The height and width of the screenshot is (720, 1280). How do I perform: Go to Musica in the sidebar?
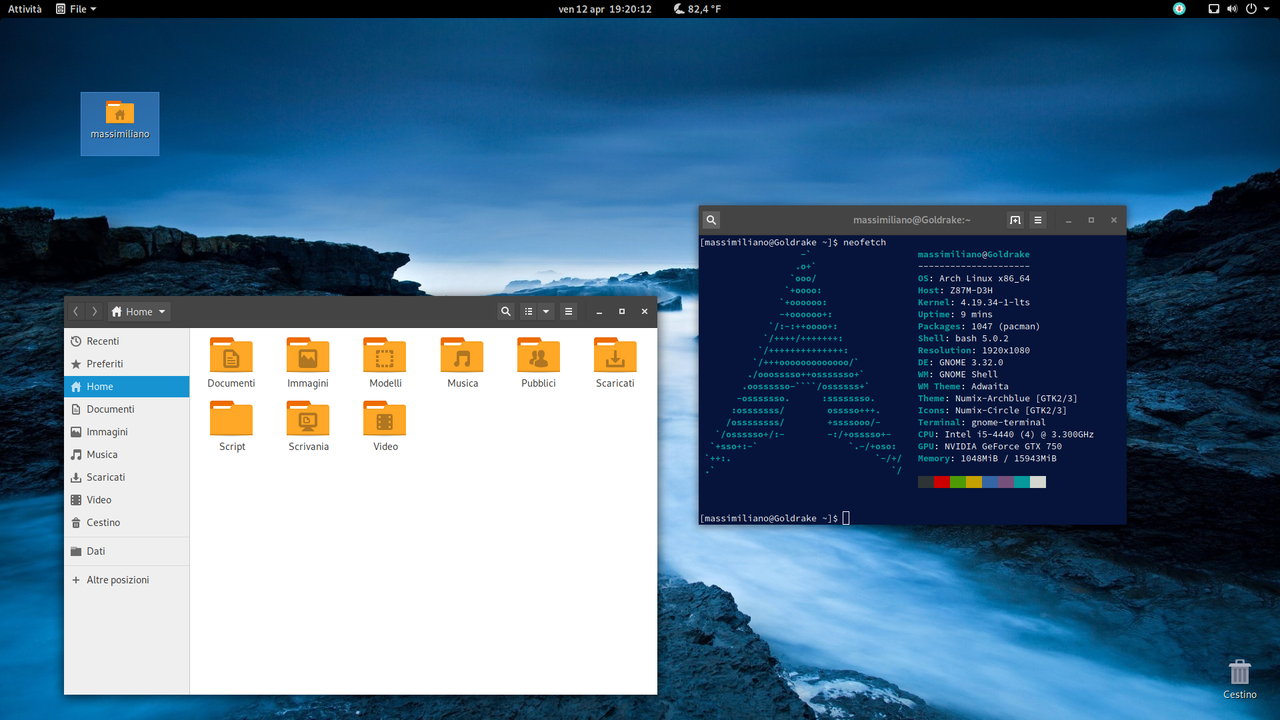pyautogui.click(x=127, y=454)
